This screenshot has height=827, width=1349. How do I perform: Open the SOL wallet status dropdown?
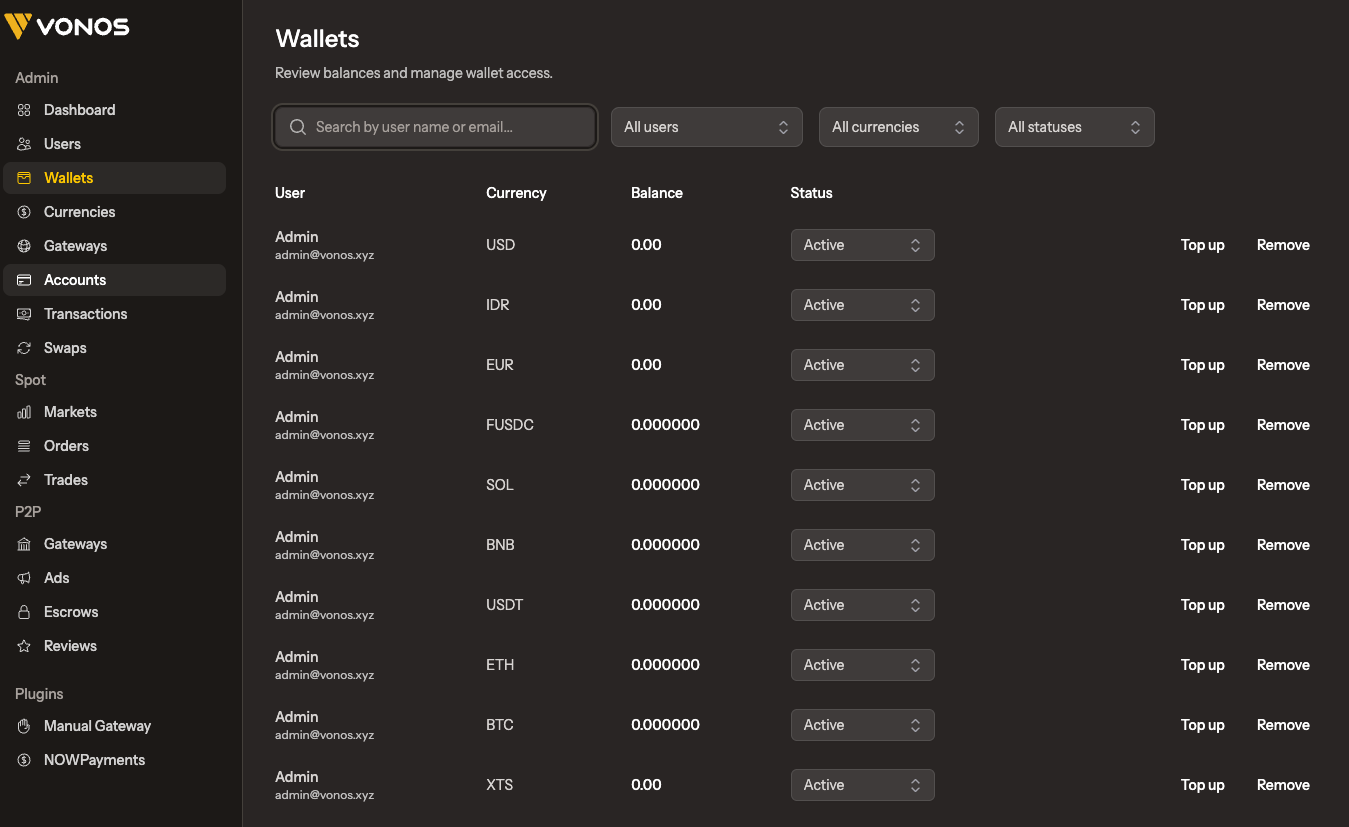point(862,485)
